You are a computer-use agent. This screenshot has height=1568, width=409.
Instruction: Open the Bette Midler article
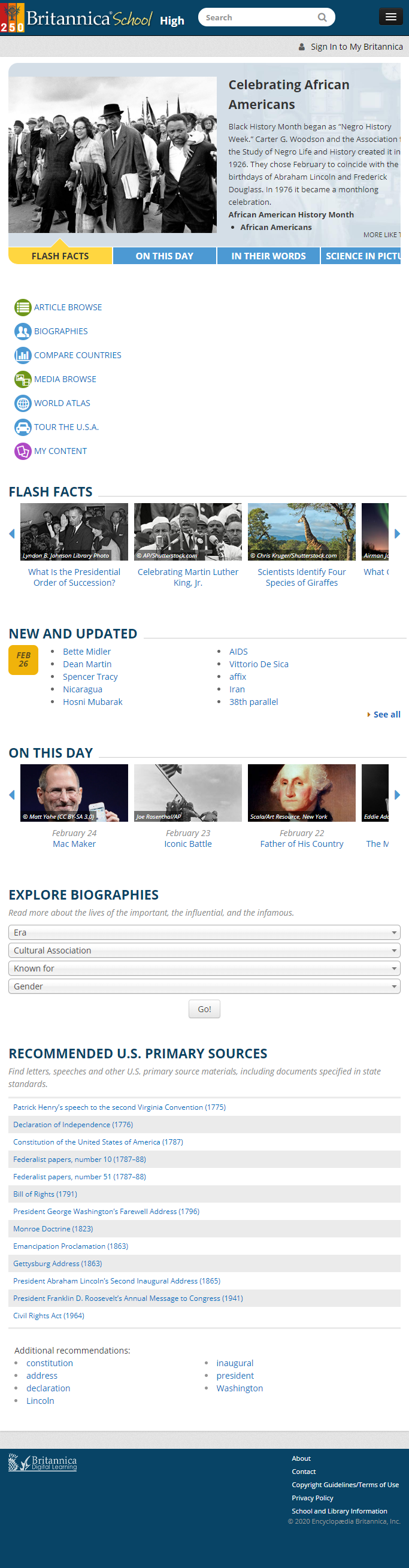pos(87,652)
